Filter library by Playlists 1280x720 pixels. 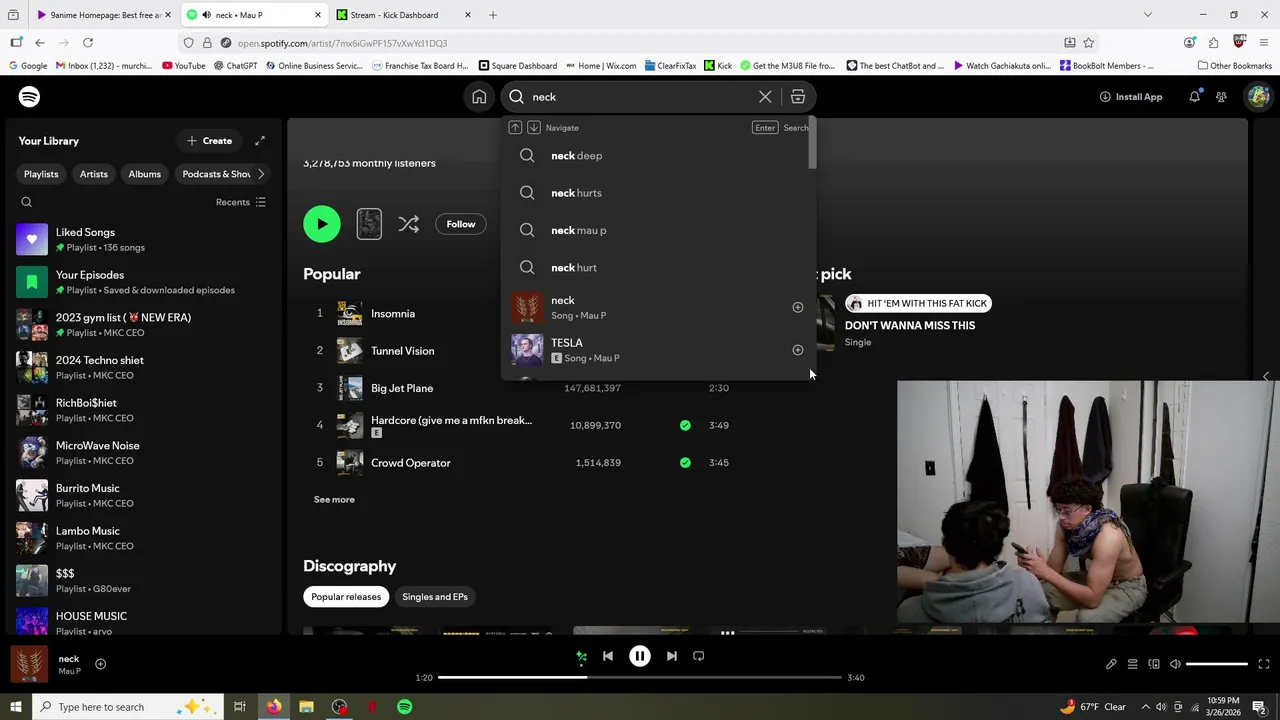pos(41,174)
